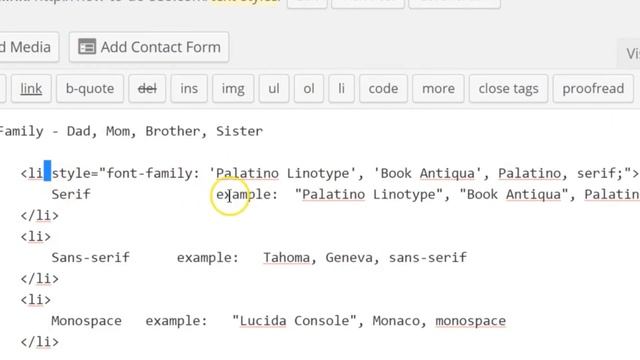Insert an image with the img button

pos(233,89)
